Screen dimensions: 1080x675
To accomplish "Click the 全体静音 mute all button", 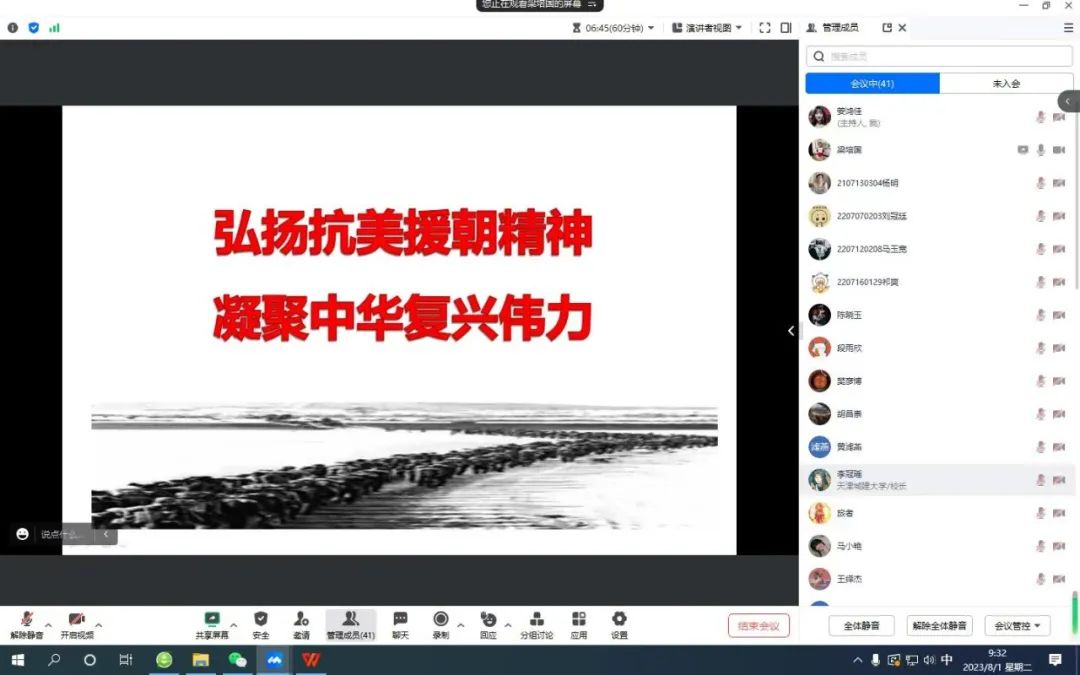I will pyautogui.click(x=861, y=626).
